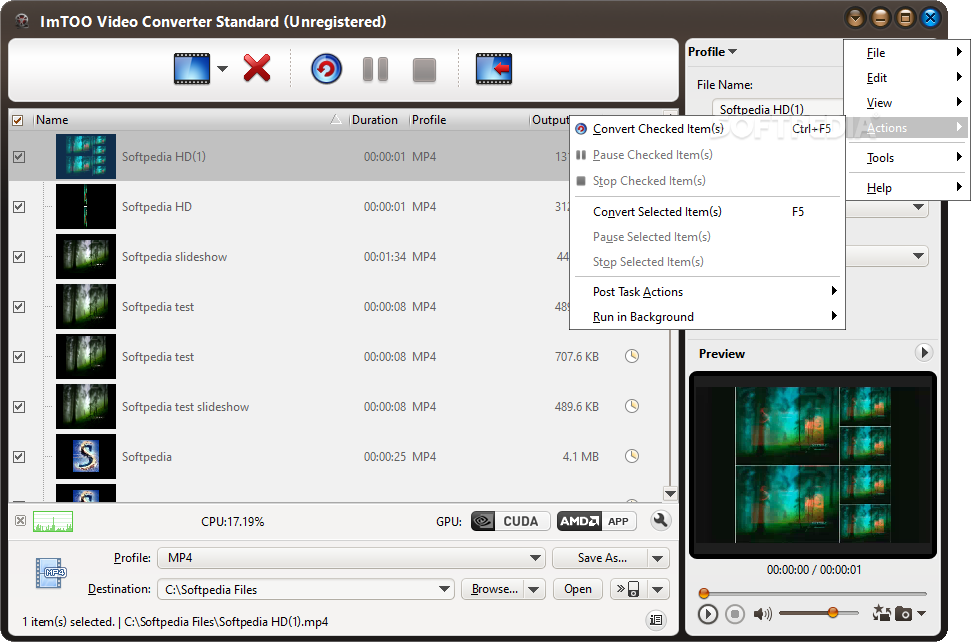Click the Pause toolbar icon
This screenshot has width=971, height=642.
point(375,69)
